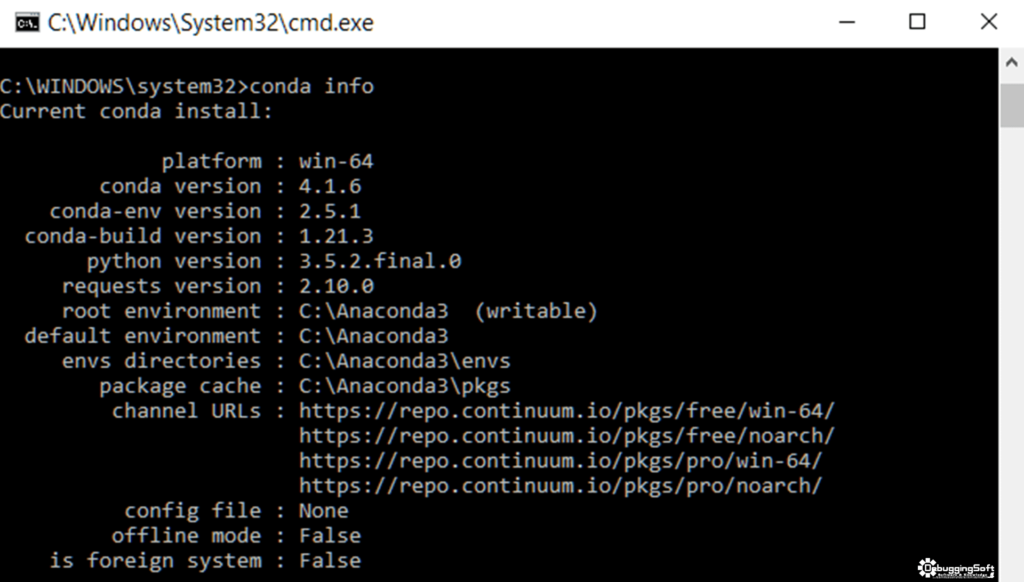
Task: Click the pkgs/free/noarch channel URL
Action: (x=567, y=436)
